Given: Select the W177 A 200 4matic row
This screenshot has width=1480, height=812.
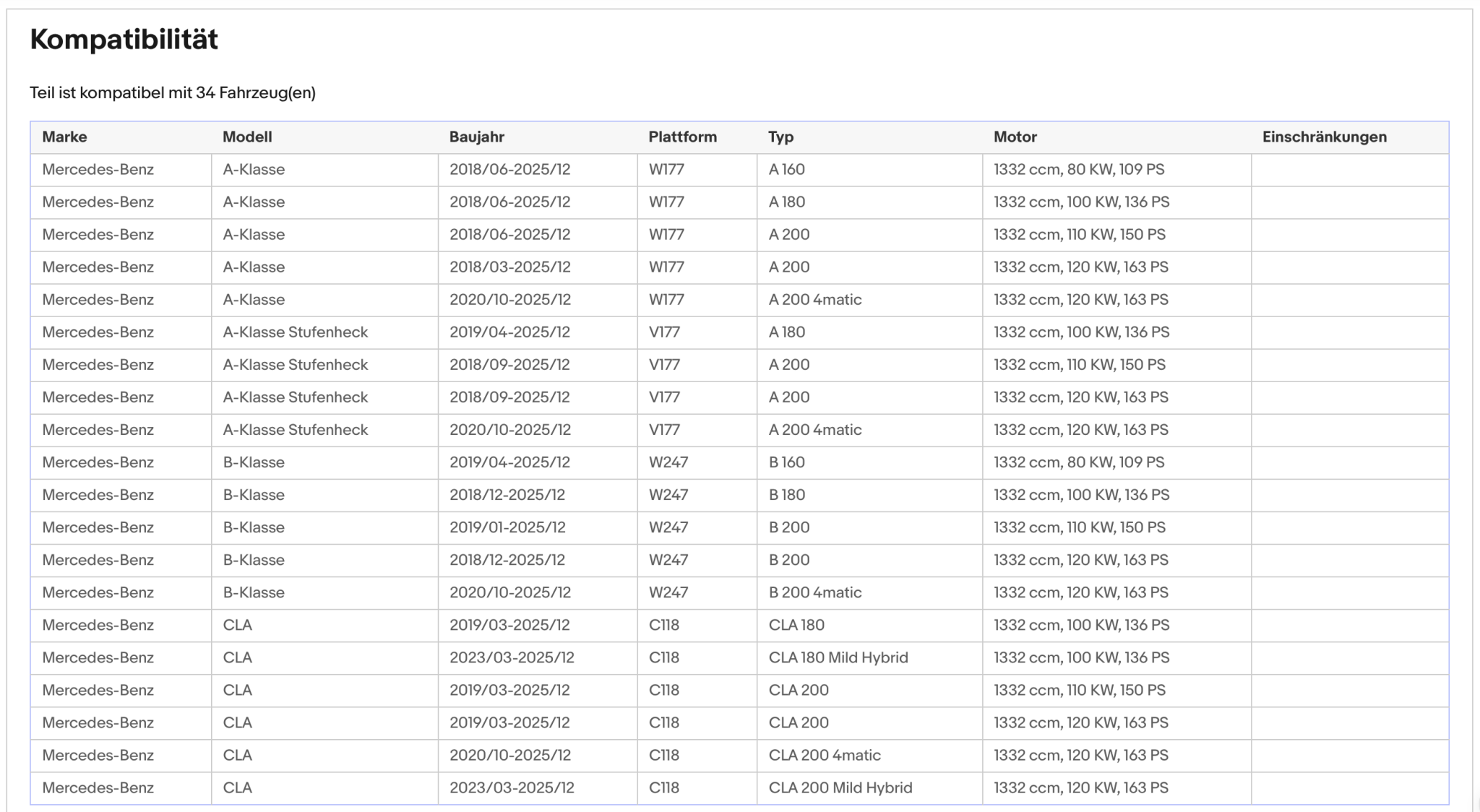Looking at the screenshot, I should (739, 300).
